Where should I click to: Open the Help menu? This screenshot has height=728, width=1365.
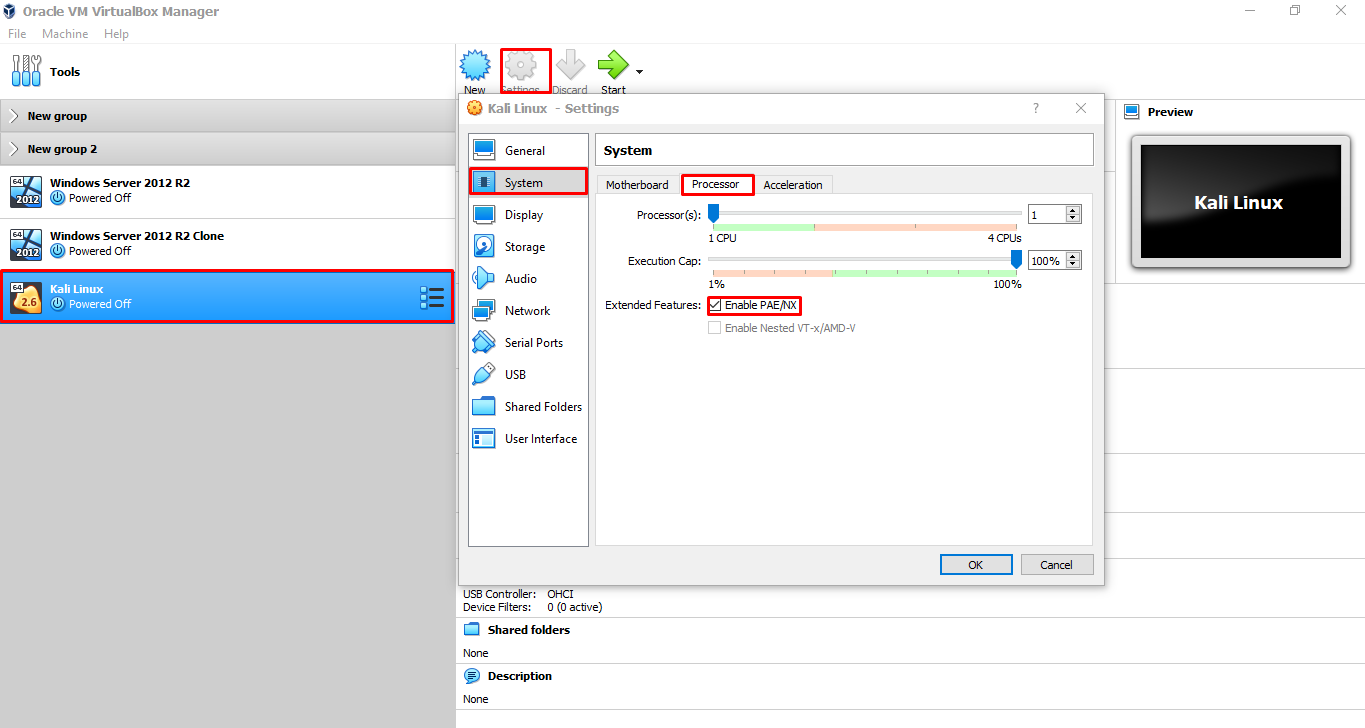click(x=116, y=34)
